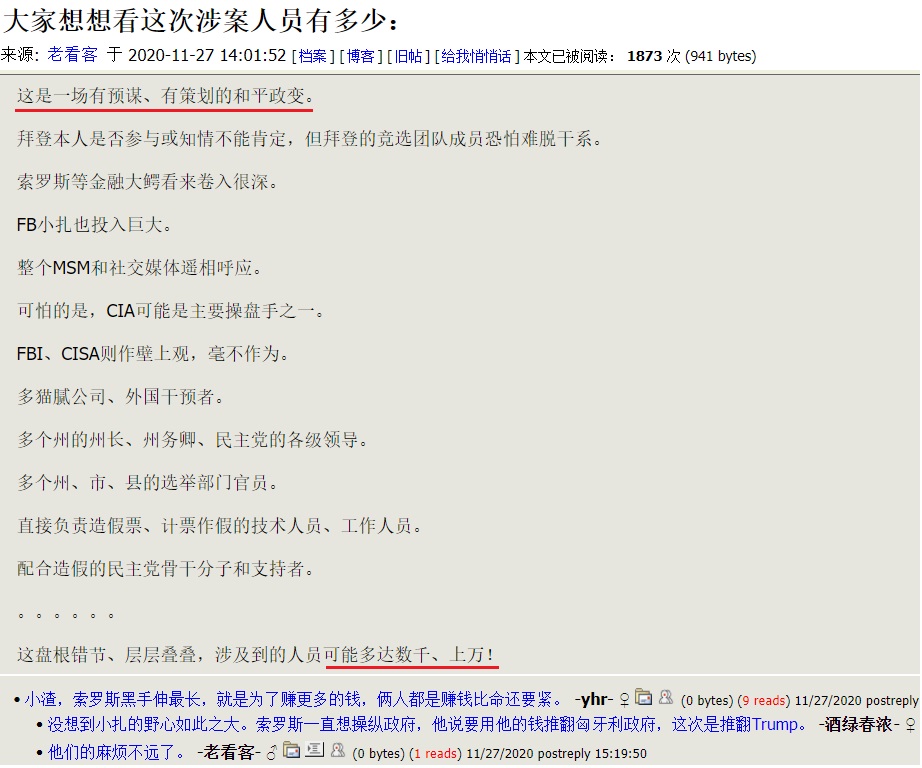This screenshot has height=768, width=922.
Task: Open author link 老看客 in header
Action: coord(72,55)
